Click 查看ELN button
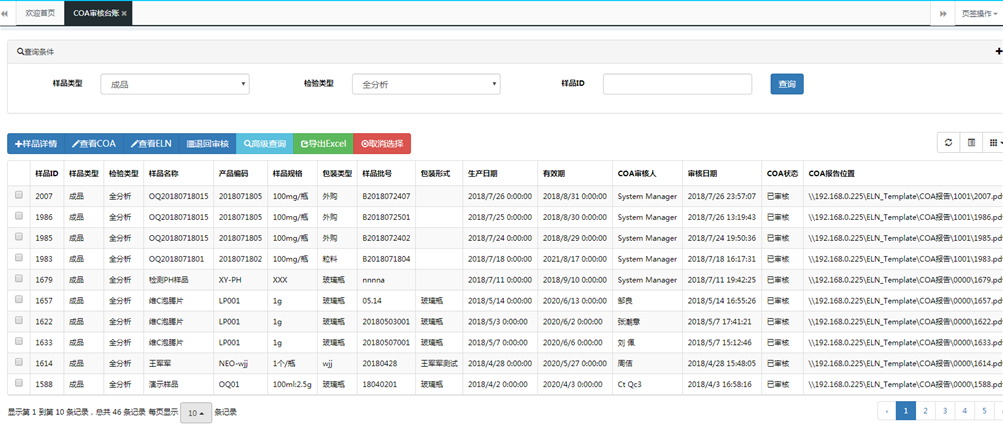 pos(151,143)
